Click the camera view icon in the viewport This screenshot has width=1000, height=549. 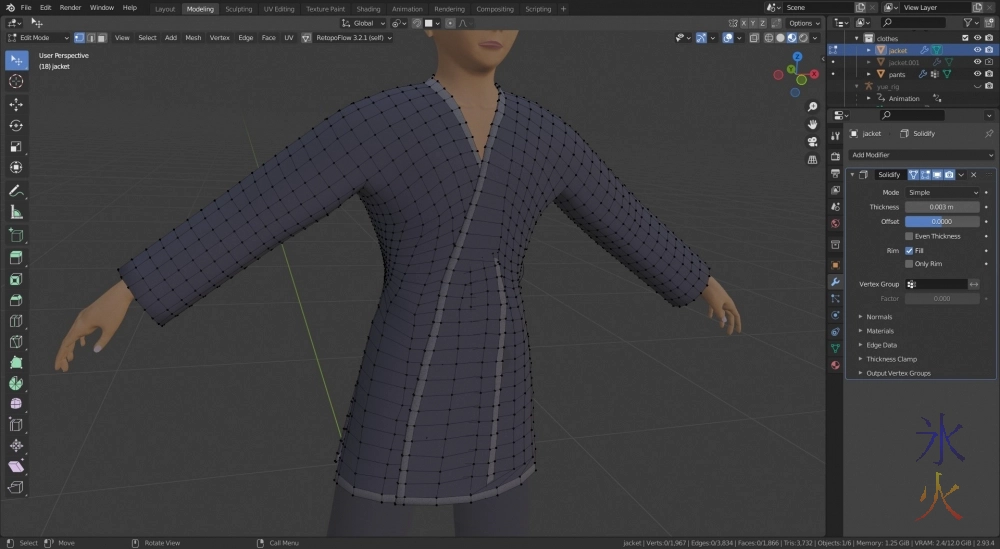point(812,142)
